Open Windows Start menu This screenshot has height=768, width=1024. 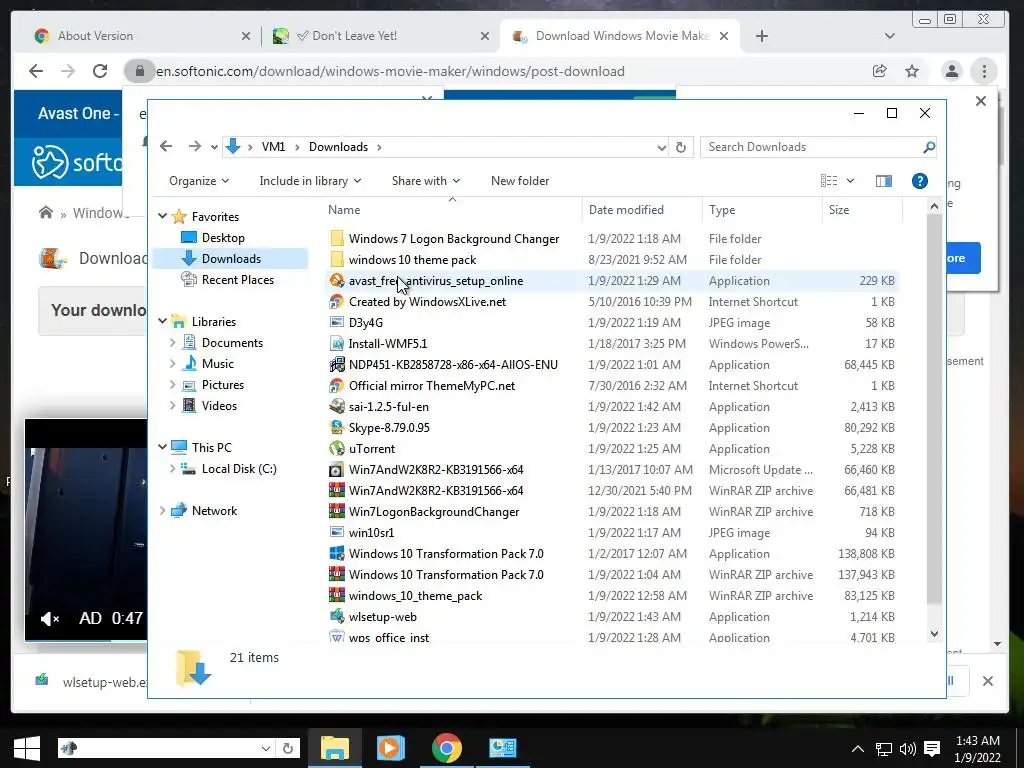point(27,748)
